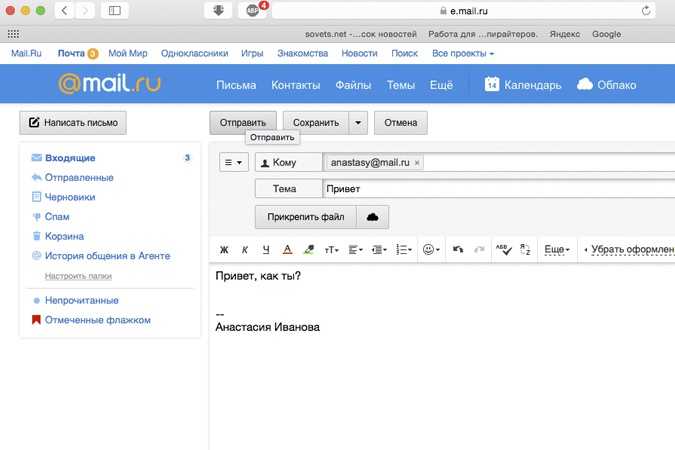Open 'Новости' in the top portal bar

(x=359, y=53)
